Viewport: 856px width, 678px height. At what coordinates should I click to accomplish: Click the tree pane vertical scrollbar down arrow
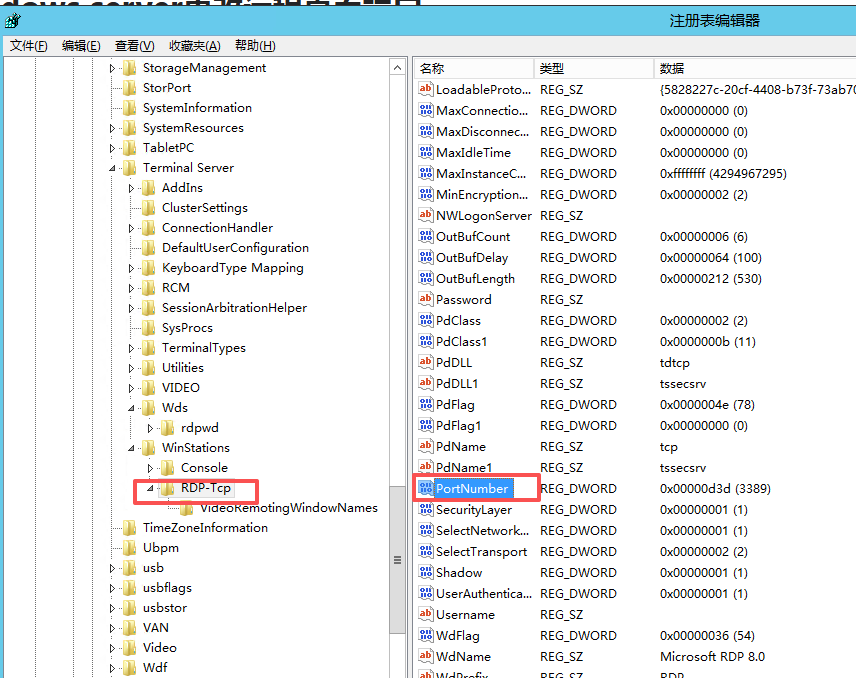click(398, 670)
